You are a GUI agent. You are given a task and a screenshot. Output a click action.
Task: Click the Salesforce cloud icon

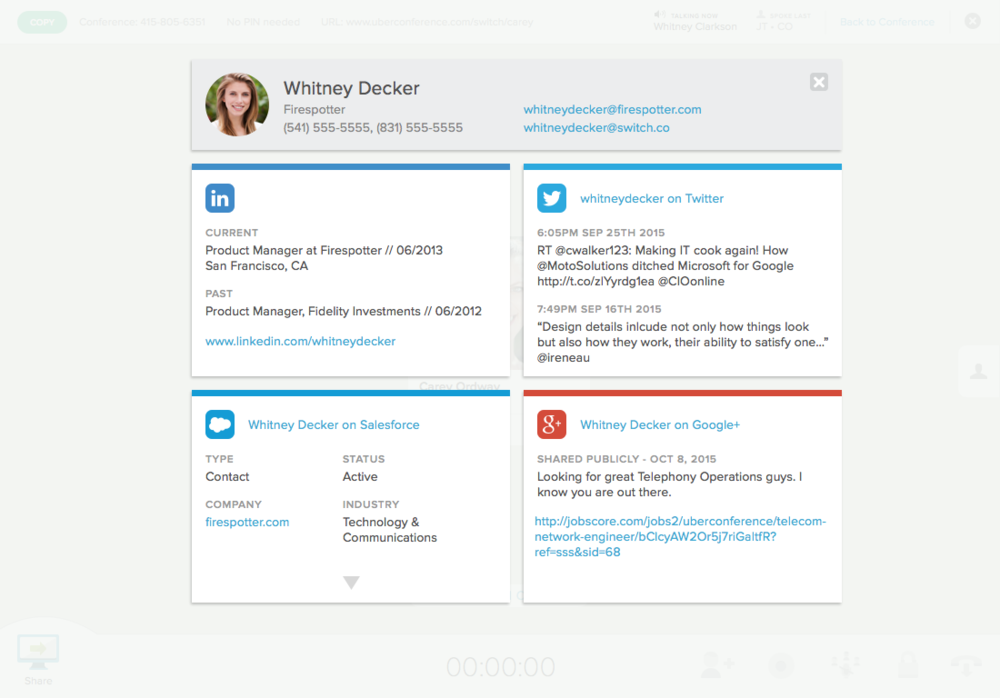(x=219, y=424)
